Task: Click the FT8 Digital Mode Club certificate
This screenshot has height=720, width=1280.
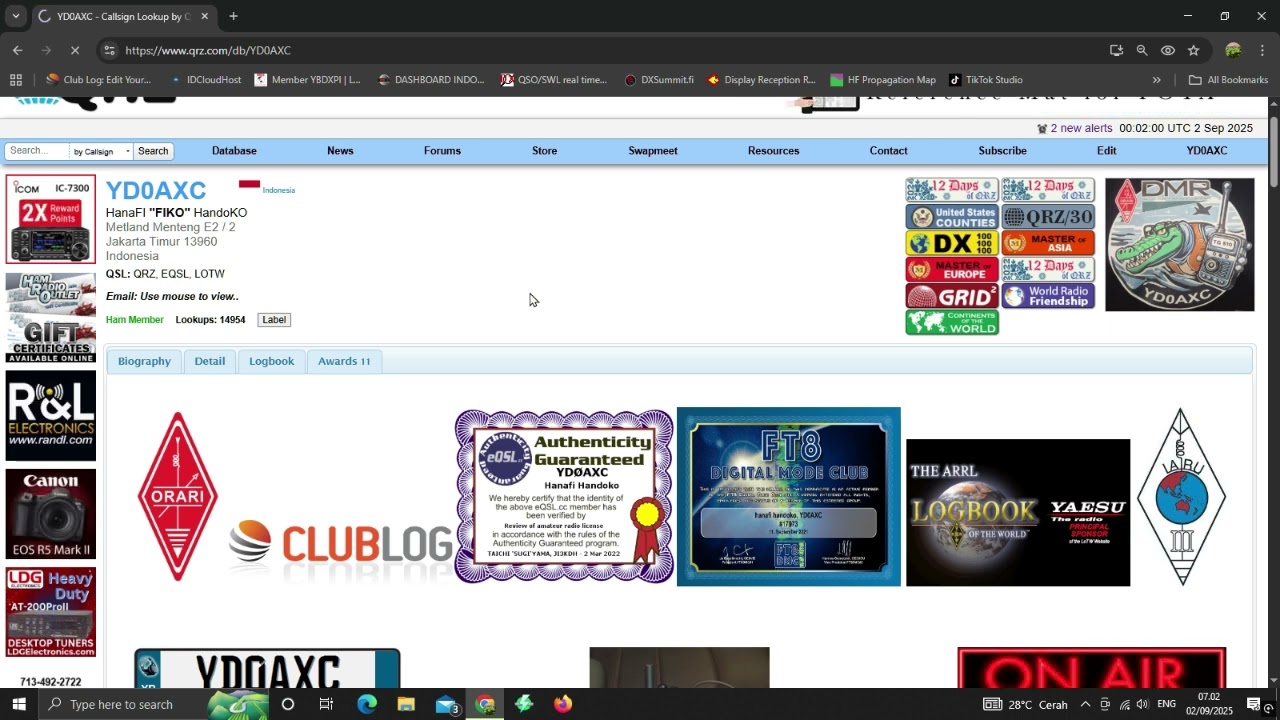Action: point(789,496)
